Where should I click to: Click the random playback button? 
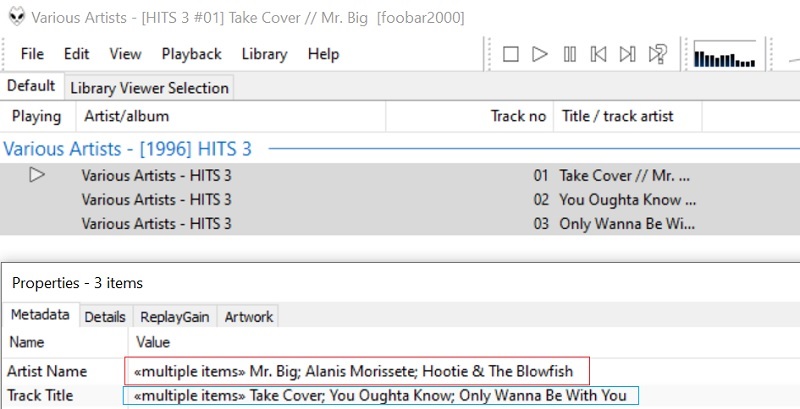[658, 54]
